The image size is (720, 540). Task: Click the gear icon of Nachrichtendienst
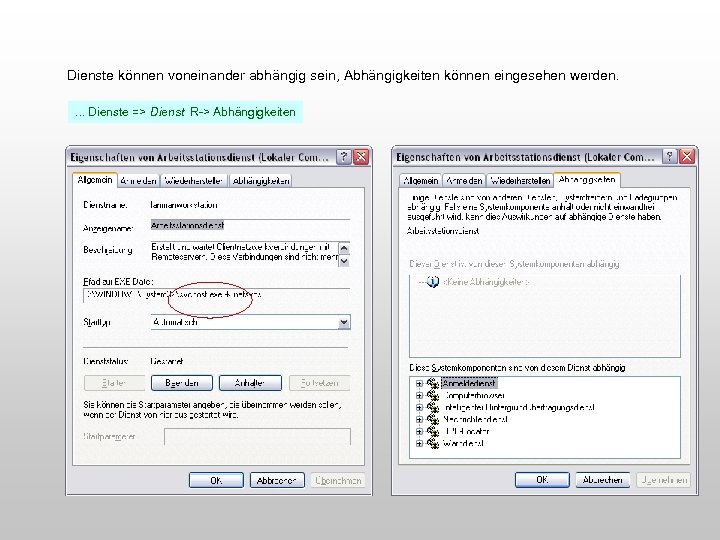pyautogui.click(x=433, y=419)
